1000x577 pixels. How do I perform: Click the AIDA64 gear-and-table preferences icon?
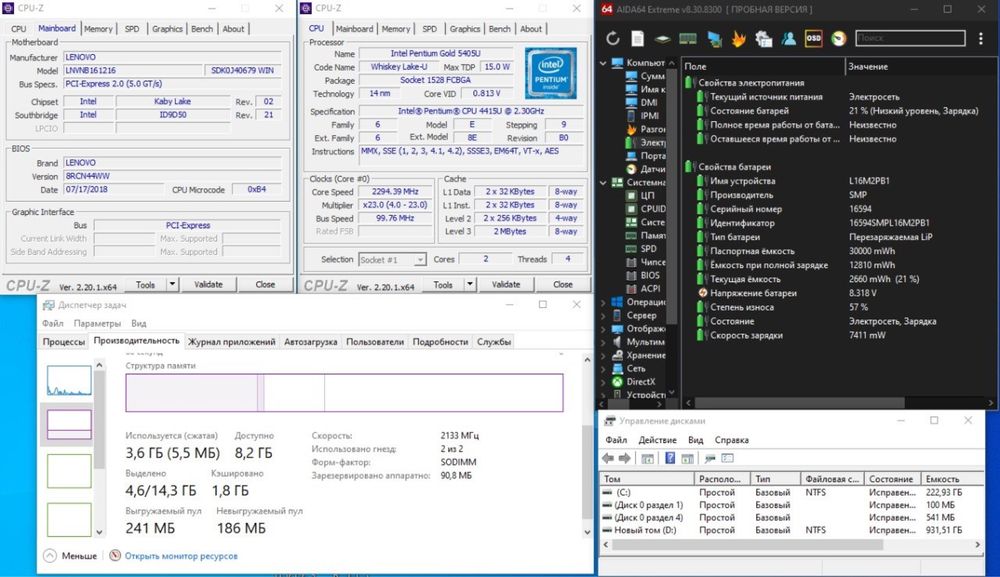[x=763, y=38]
